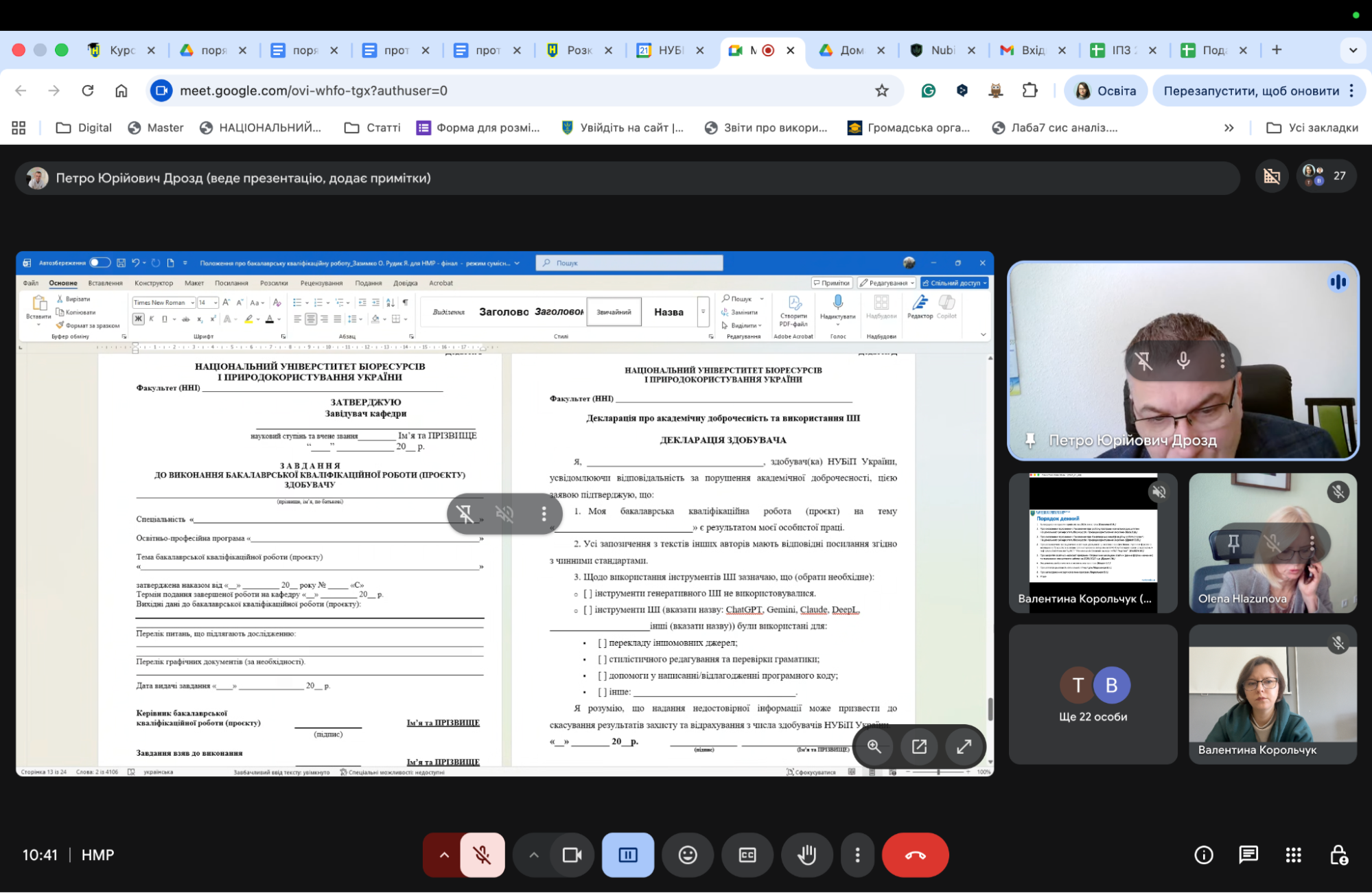The image size is (1372, 893).
Task: Toggle the camera on or off
Action: pyautogui.click(x=572, y=855)
